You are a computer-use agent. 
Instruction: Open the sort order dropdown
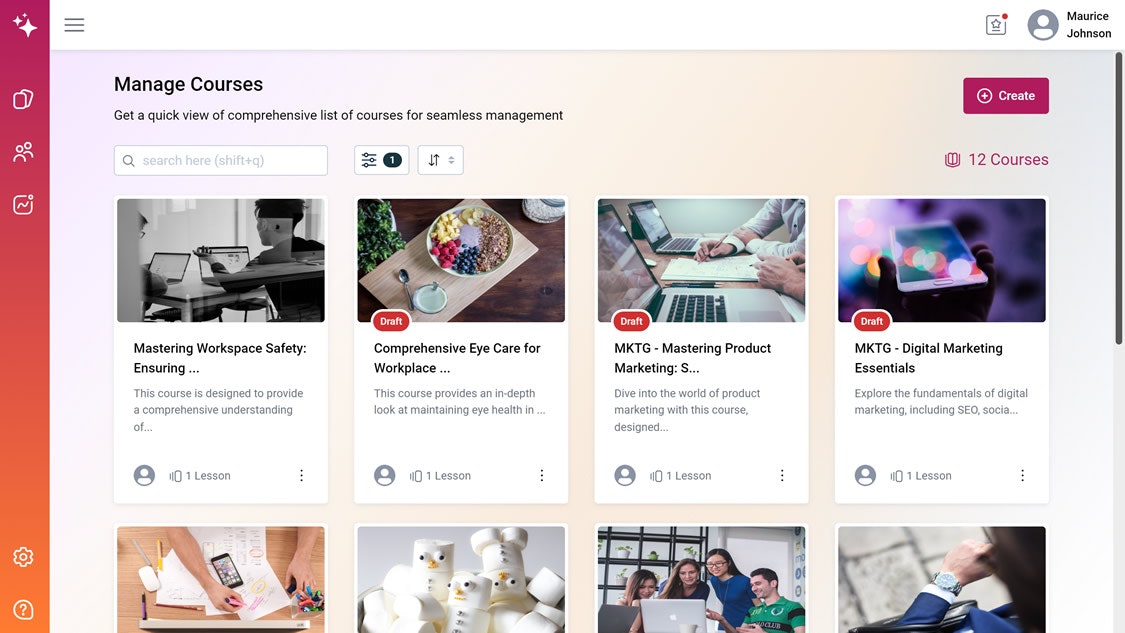pyautogui.click(x=441, y=160)
